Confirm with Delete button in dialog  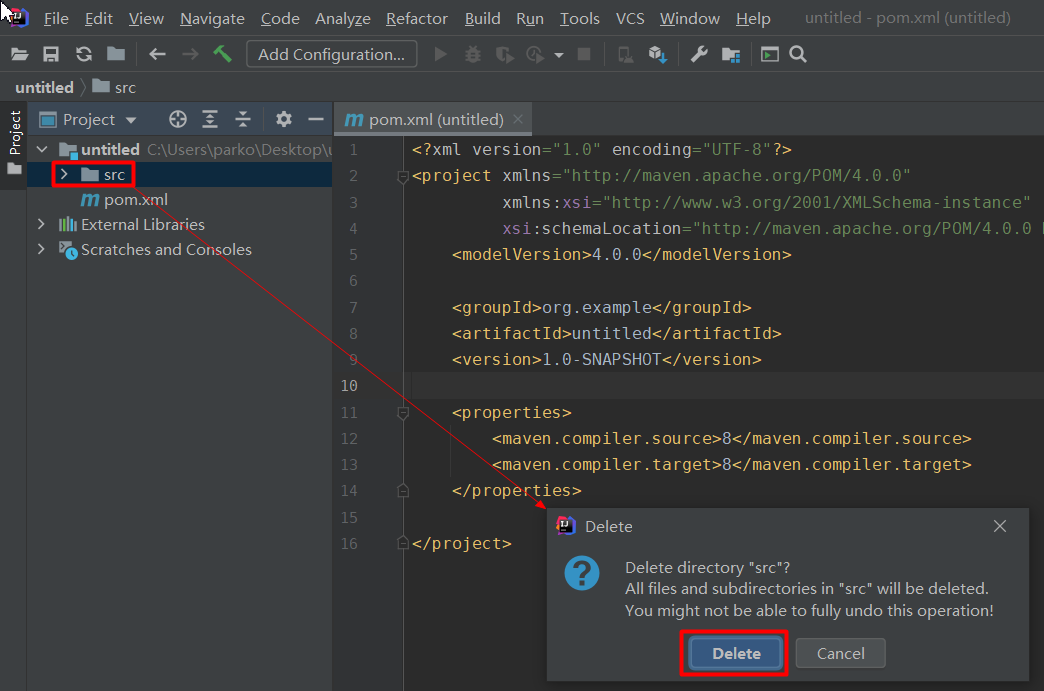click(736, 653)
